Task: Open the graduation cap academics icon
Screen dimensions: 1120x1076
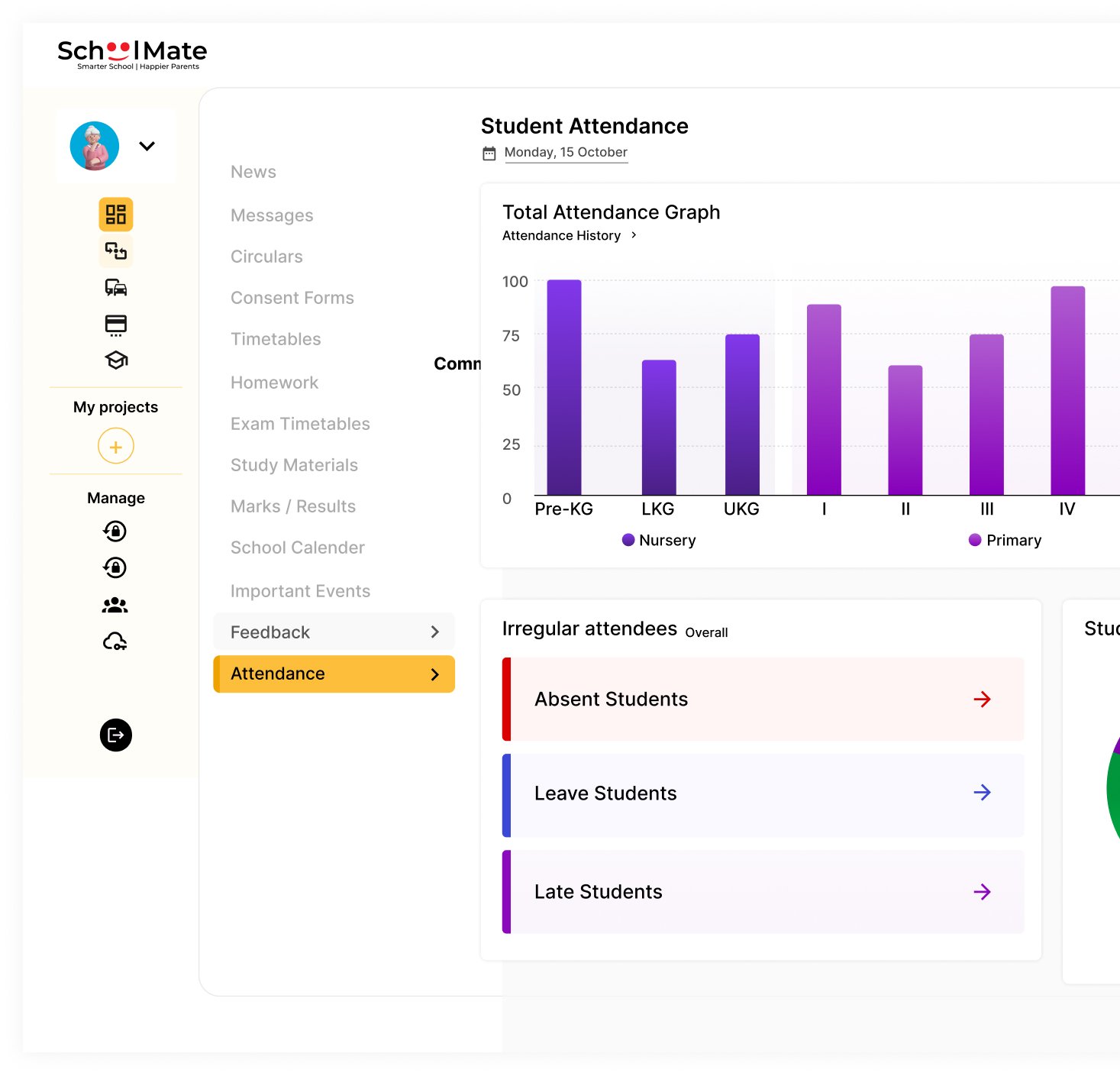Action: [116, 360]
